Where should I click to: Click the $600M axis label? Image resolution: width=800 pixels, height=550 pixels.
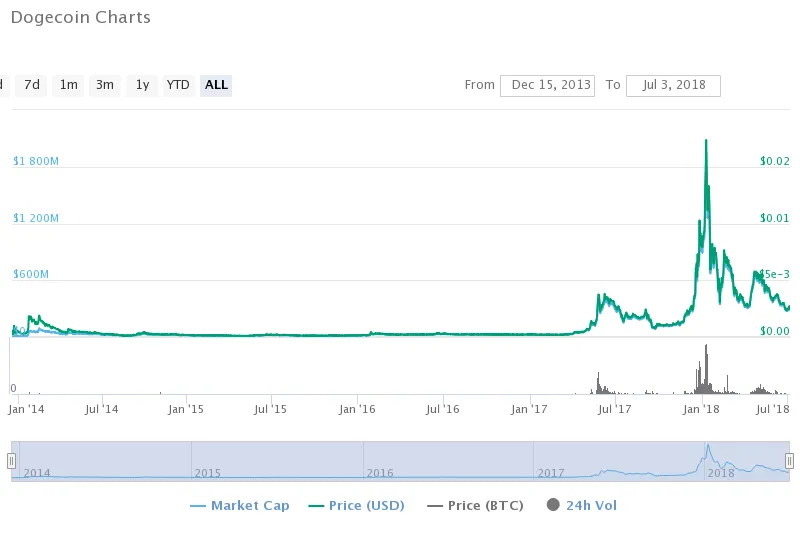31,274
